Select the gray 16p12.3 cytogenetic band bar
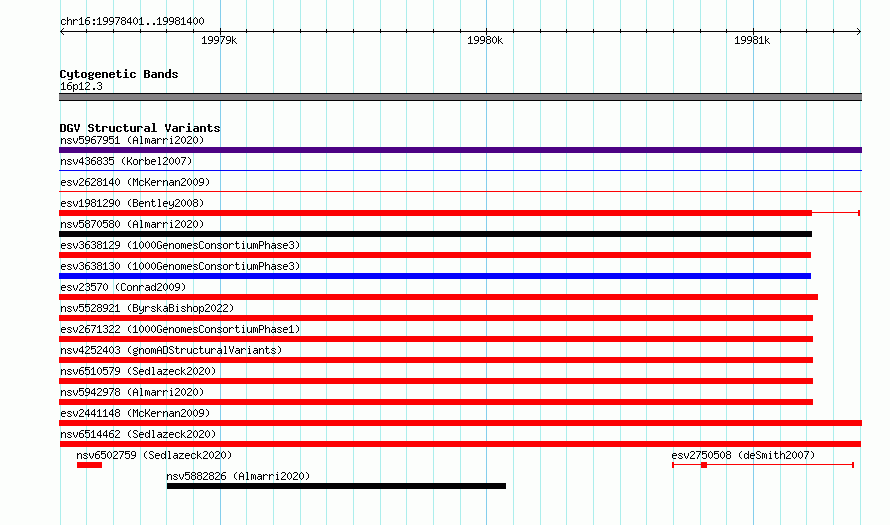Viewport: 890px width, 525px height. coord(460,97)
